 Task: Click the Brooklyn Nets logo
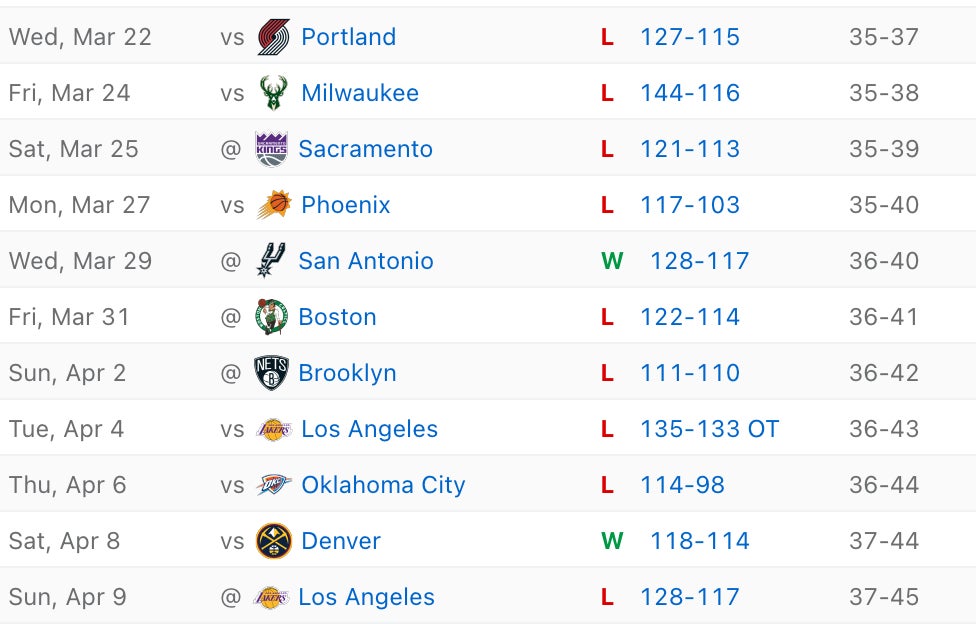tap(271, 373)
